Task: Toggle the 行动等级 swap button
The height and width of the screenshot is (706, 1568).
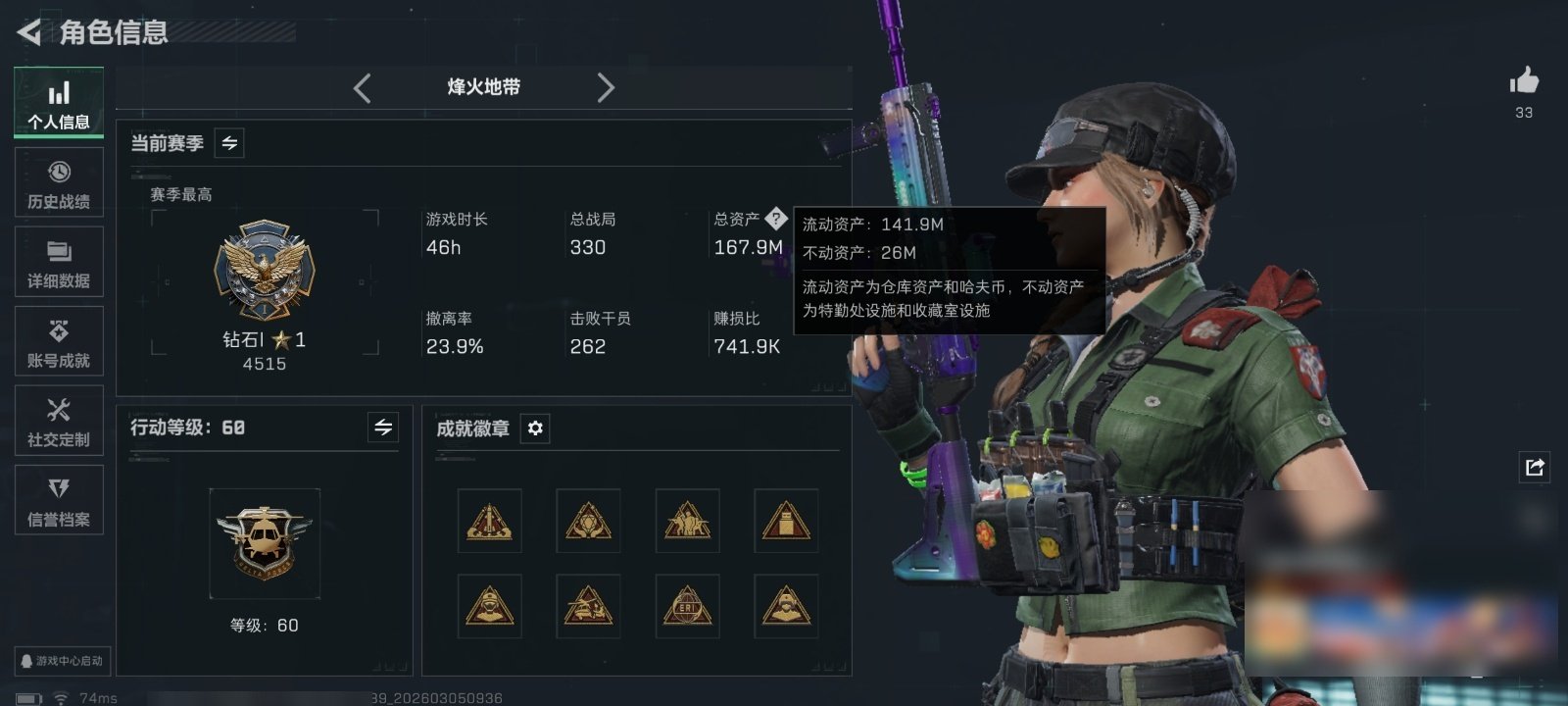Action: click(x=383, y=428)
